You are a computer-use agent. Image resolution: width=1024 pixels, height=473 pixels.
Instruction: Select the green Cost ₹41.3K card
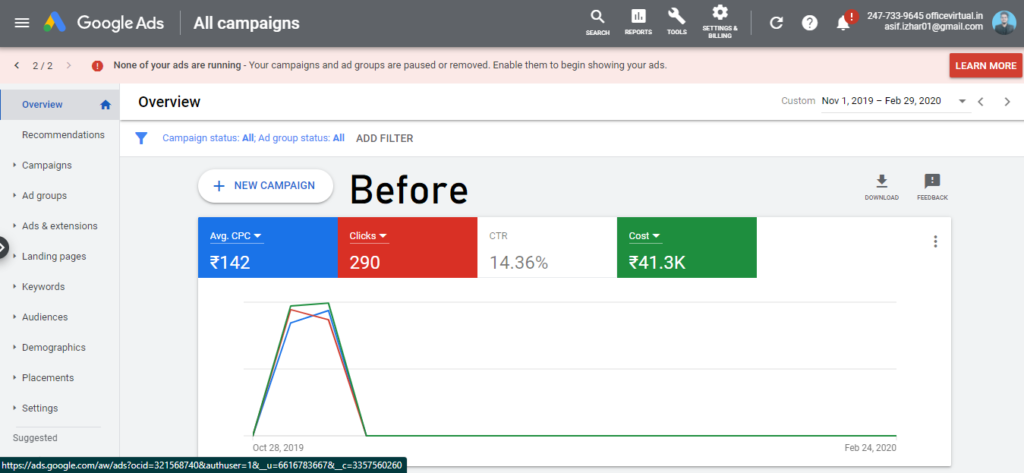click(x=687, y=248)
